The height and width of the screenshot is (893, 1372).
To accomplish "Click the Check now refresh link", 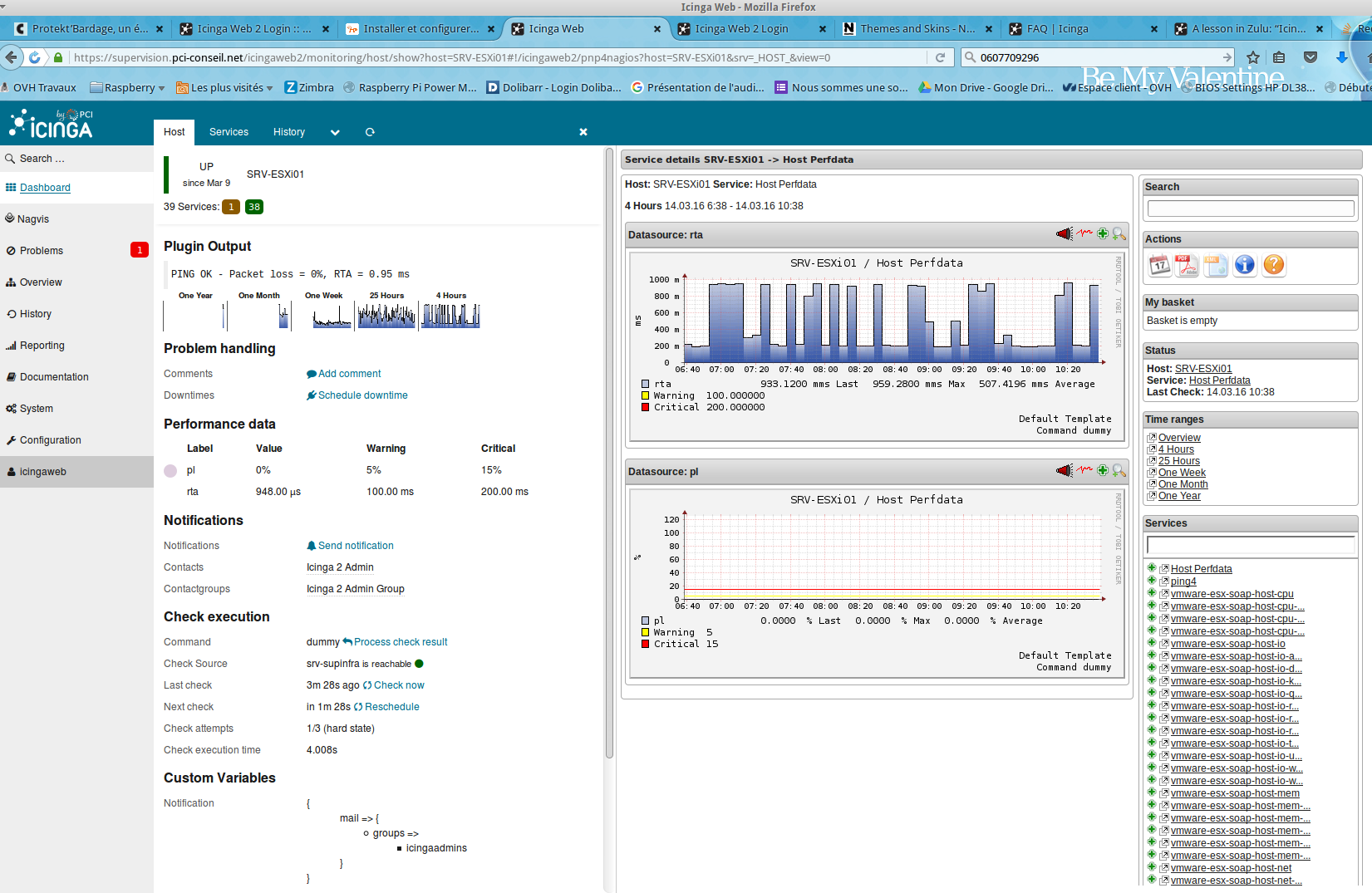I will [393, 685].
